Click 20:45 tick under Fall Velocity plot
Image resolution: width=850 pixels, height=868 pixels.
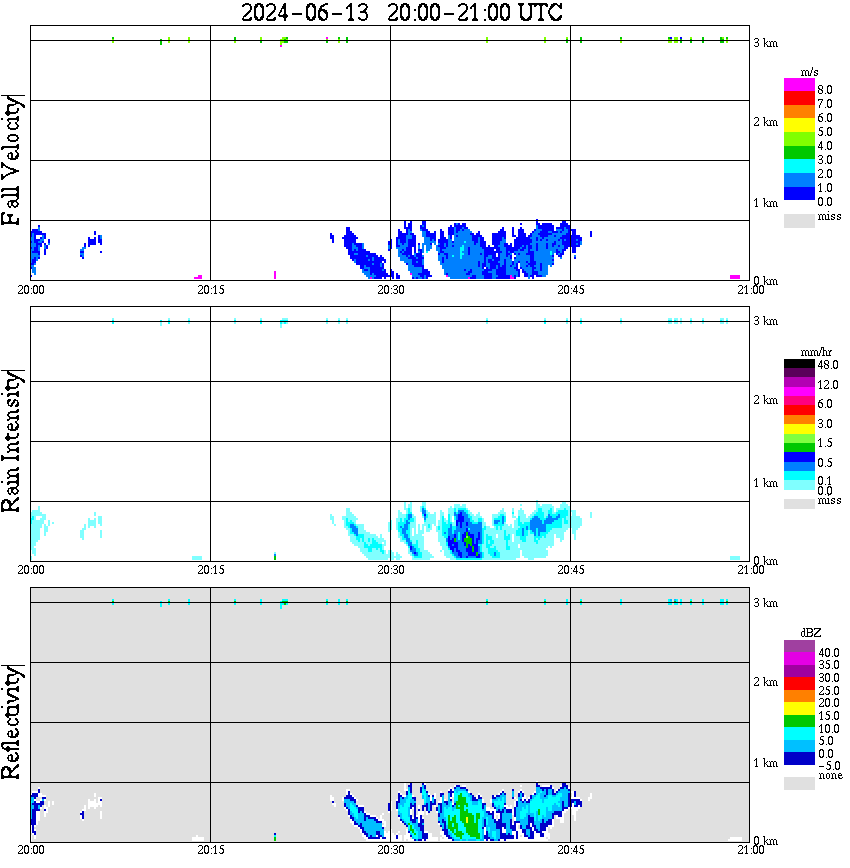(571, 290)
